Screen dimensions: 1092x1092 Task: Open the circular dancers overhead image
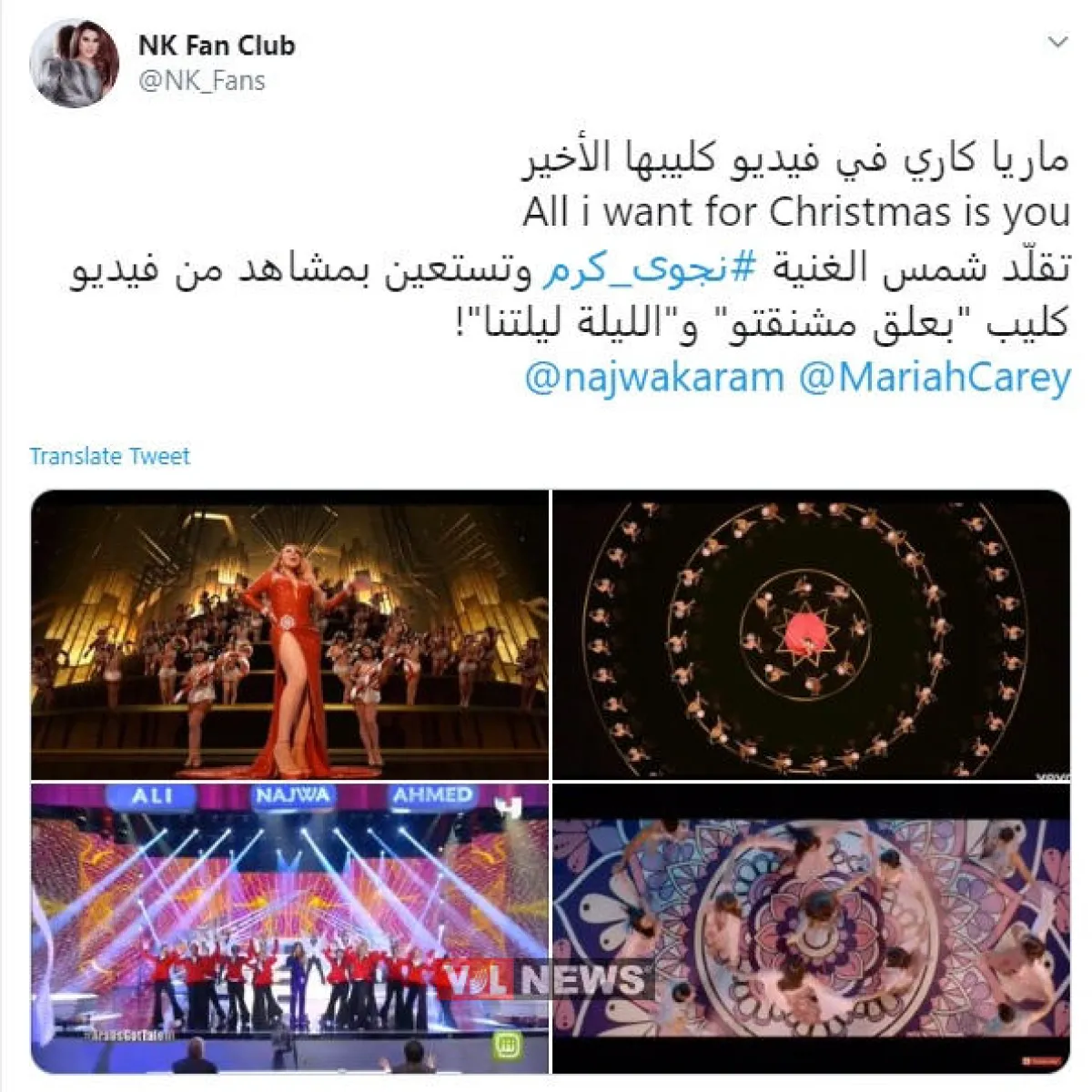[x=812, y=634]
